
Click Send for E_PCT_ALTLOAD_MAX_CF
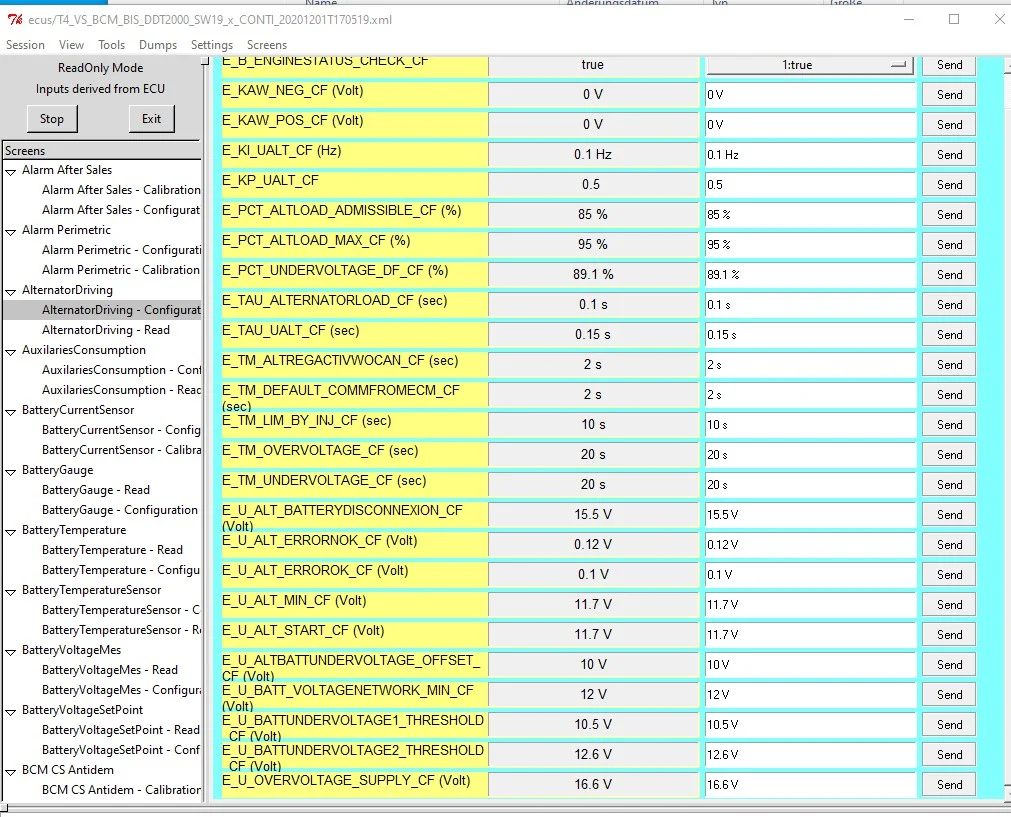[949, 245]
